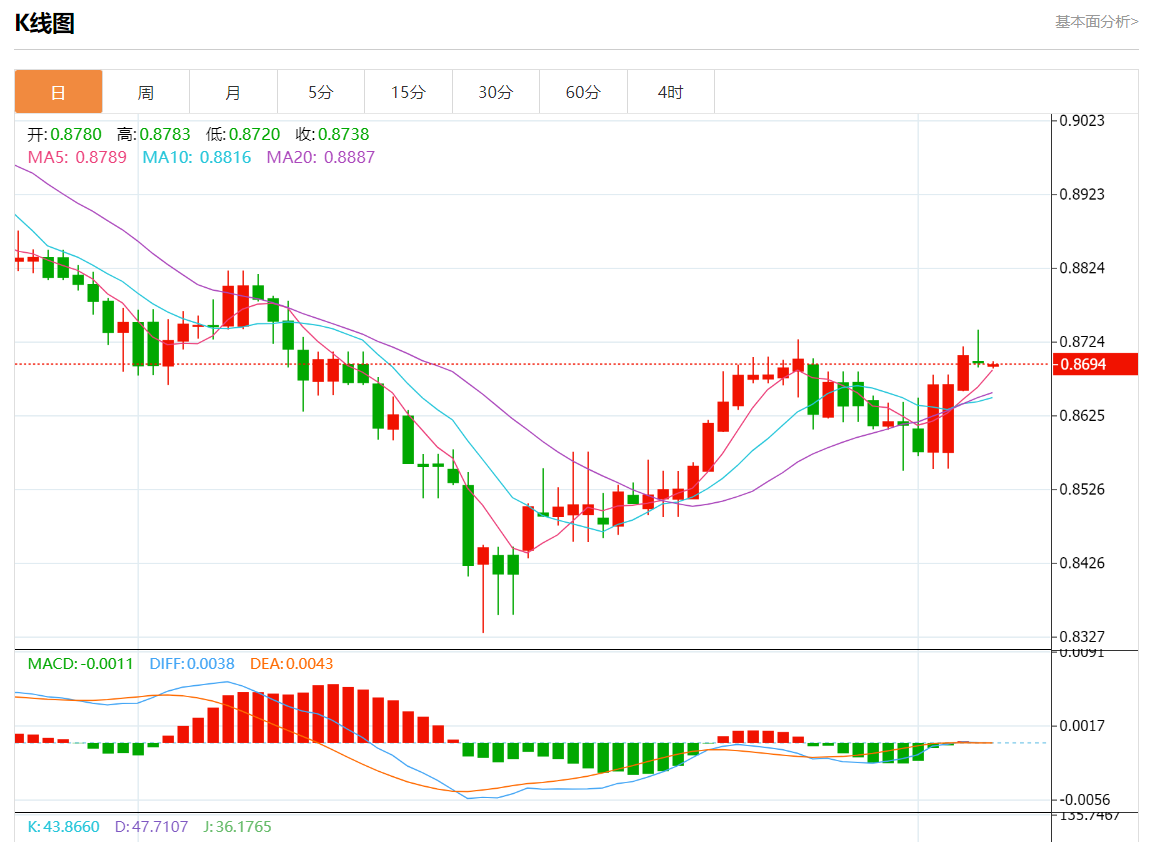This screenshot has width=1176, height=842.
Task: Switch to the 月 monthly tab
Action: coord(233,92)
